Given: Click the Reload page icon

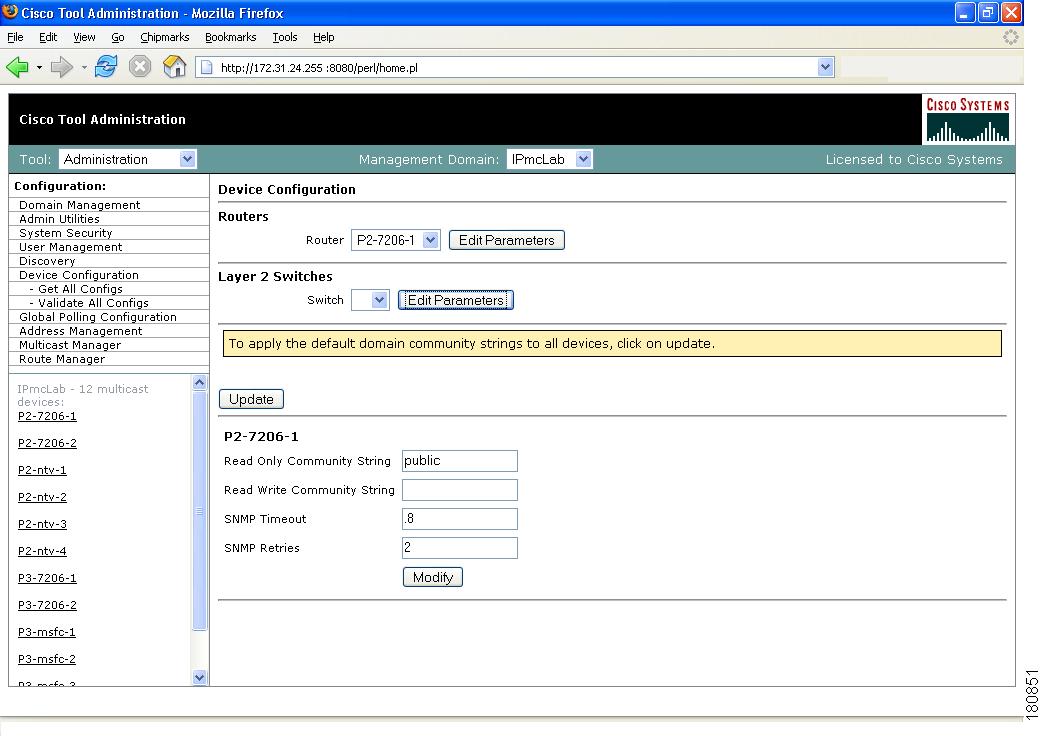Looking at the screenshot, I should pyautogui.click(x=106, y=67).
